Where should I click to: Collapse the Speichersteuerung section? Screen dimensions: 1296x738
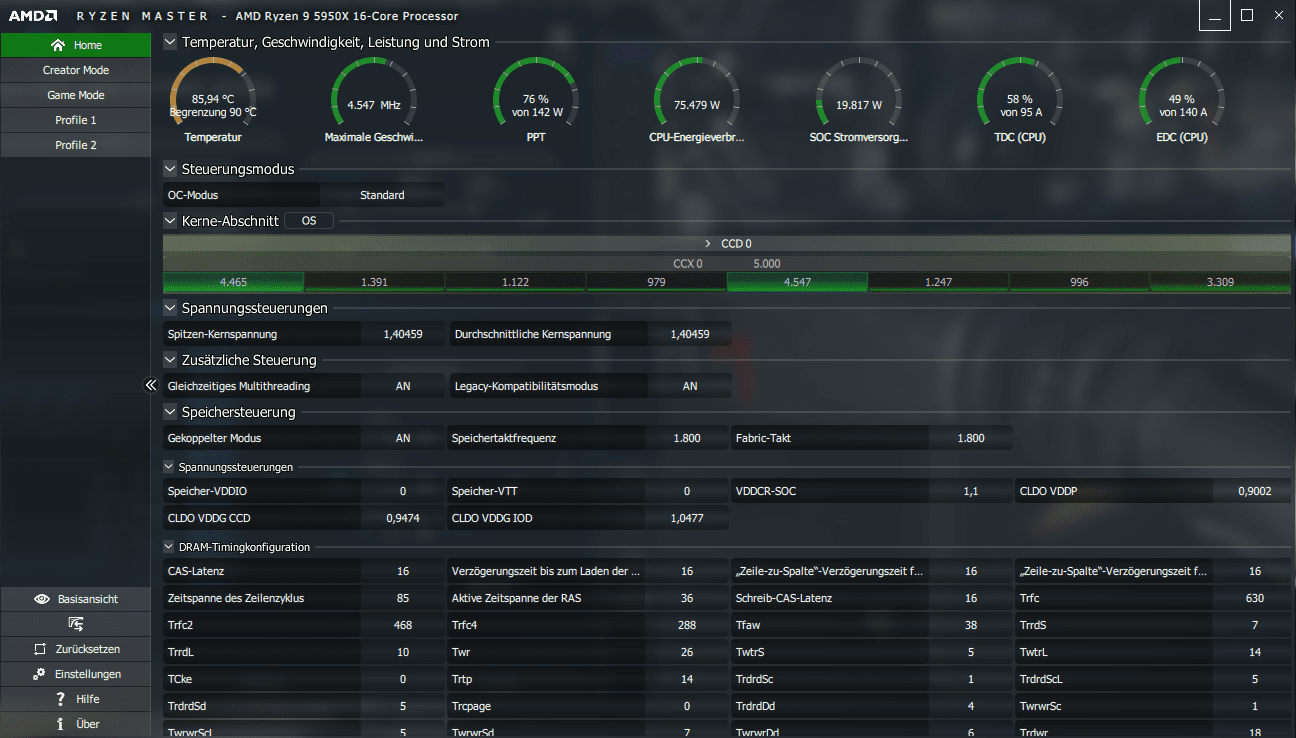[x=170, y=412]
